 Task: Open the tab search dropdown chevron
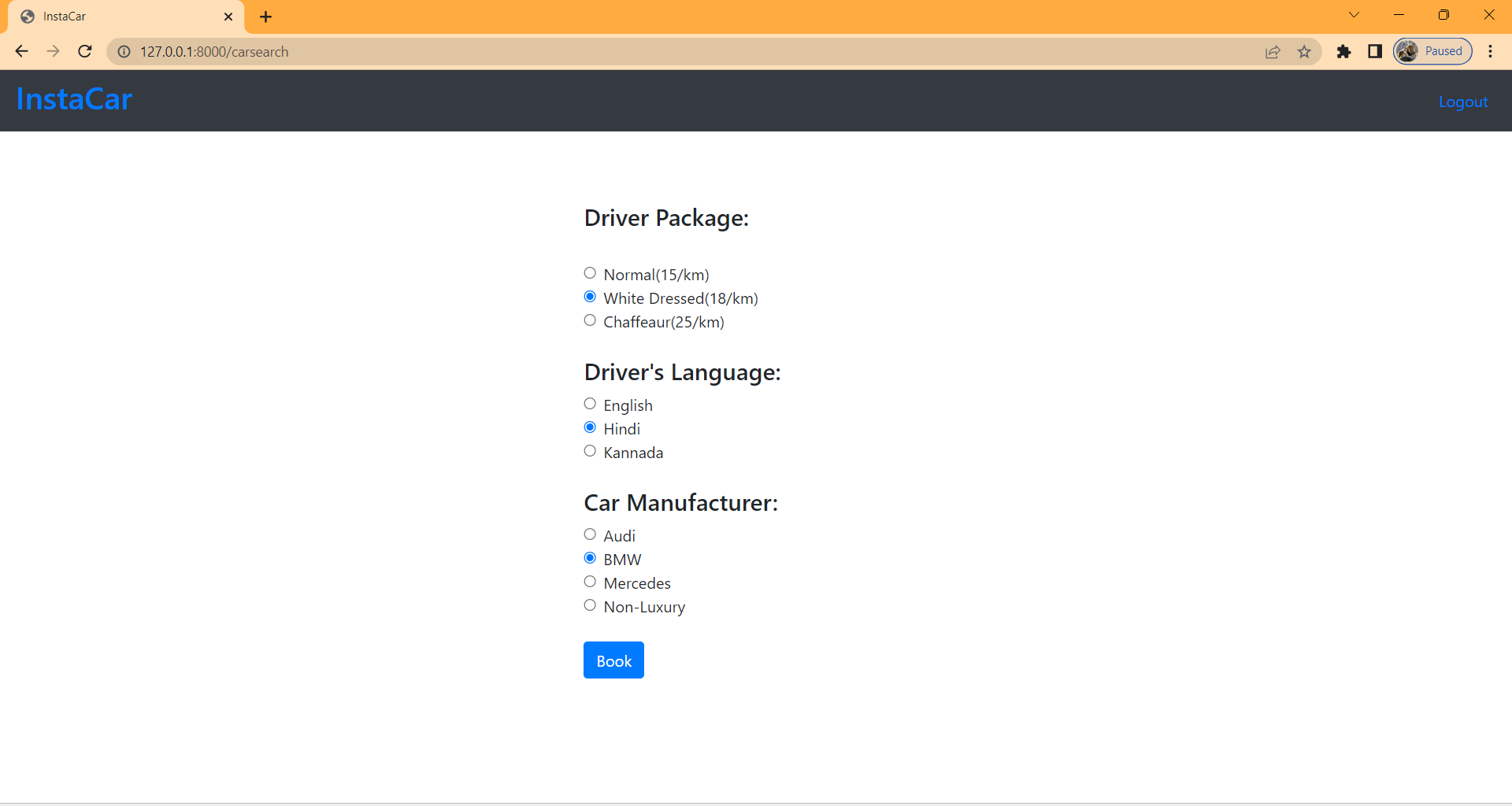click(1354, 14)
